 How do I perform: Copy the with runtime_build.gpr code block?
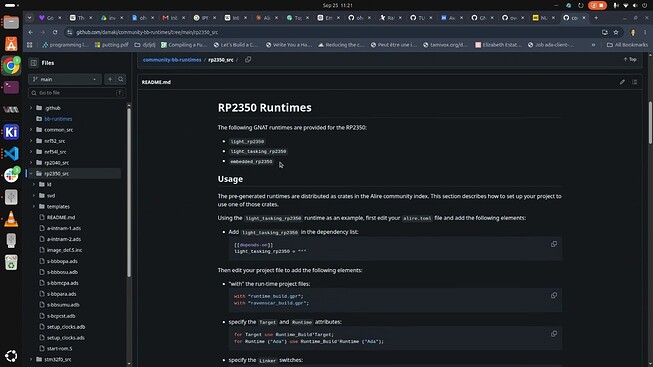coord(554,295)
